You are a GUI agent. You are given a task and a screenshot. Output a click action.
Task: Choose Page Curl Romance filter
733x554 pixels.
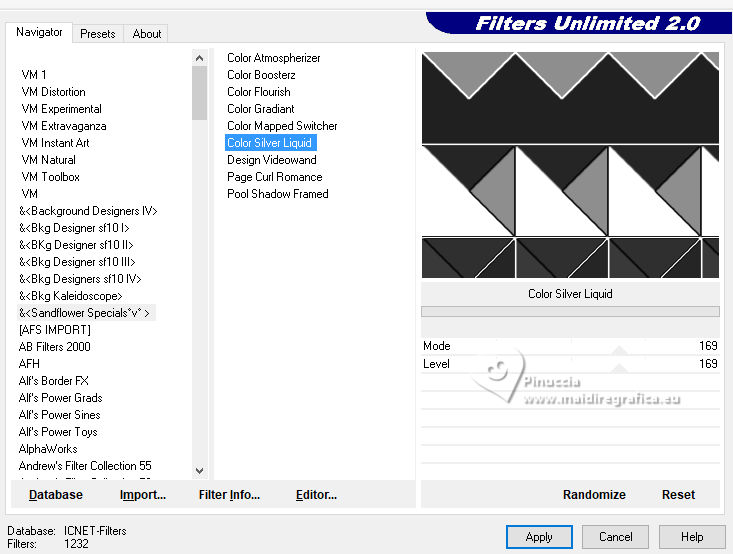click(x=274, y=177)
